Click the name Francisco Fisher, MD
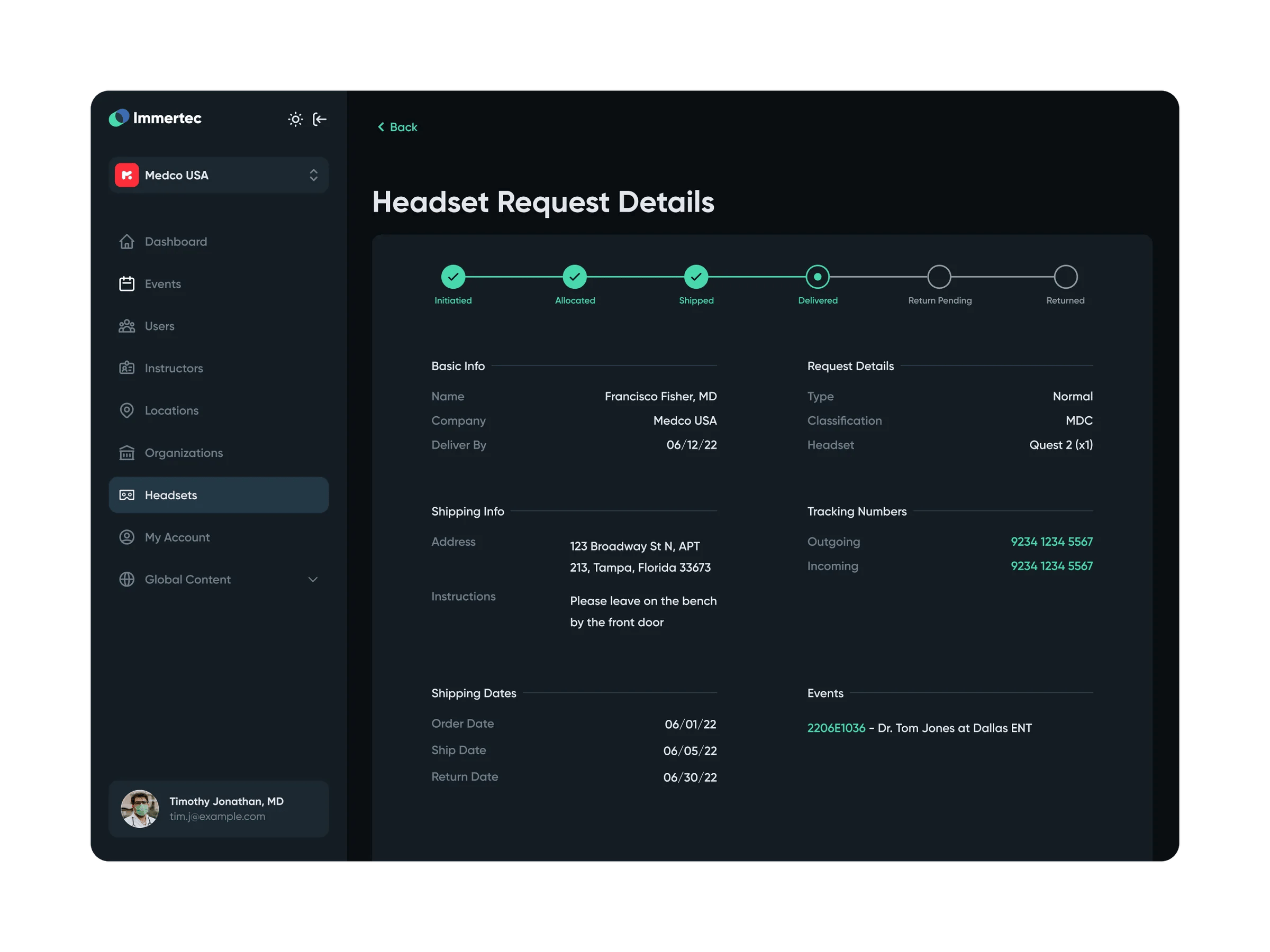 click(x=661, y=396)
